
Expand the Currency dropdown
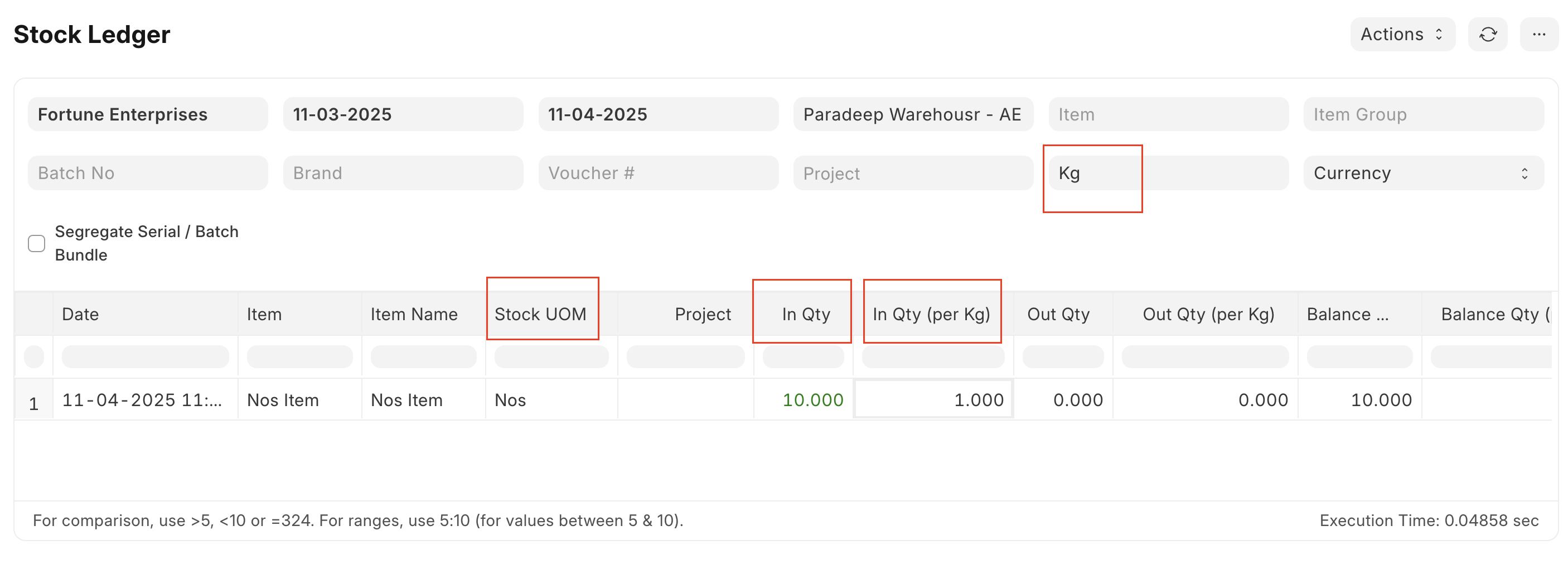coord(1422,173)
